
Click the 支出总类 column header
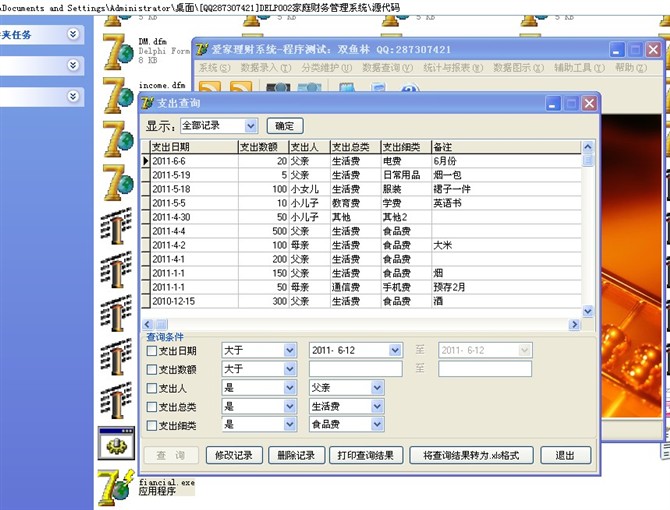pyautogui.click(x=356, y=147)
